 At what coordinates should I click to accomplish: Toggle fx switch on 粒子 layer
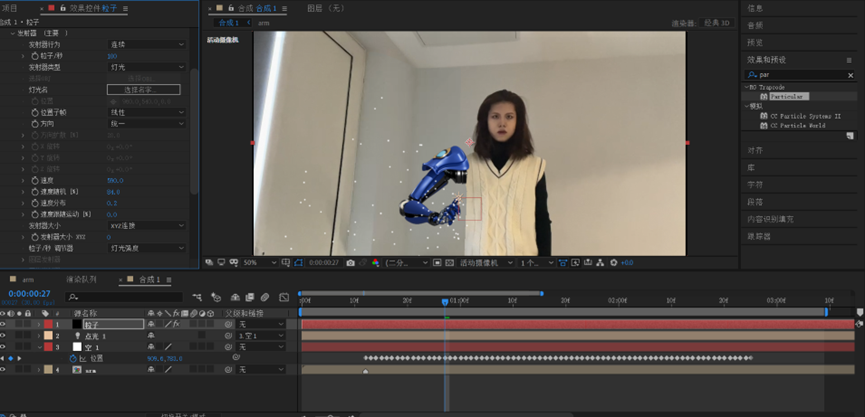[177, 324]
